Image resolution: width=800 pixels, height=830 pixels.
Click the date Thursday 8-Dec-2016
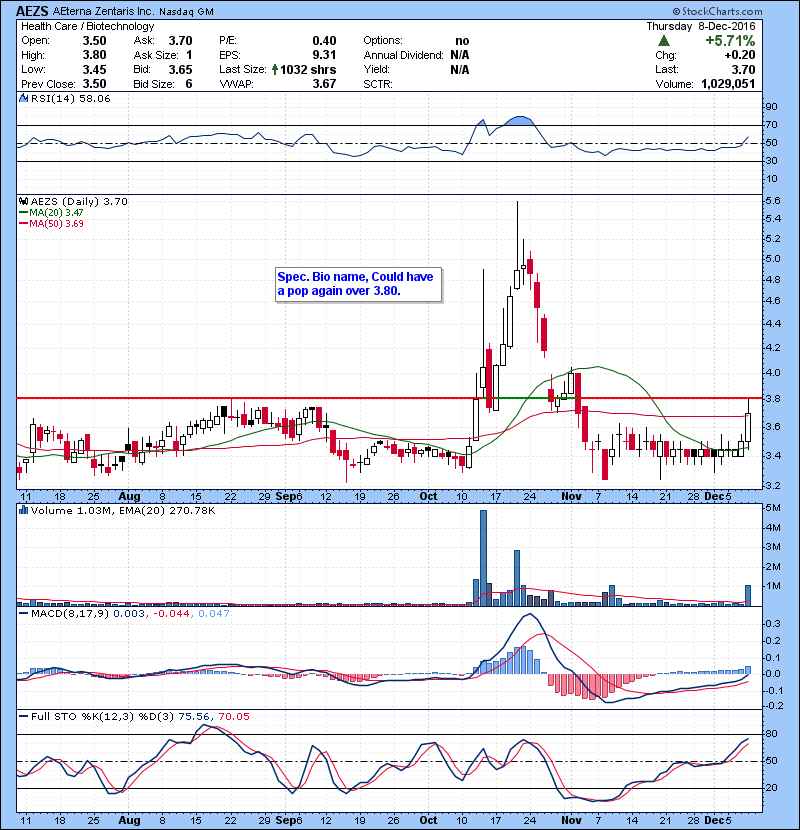[701, 26]
